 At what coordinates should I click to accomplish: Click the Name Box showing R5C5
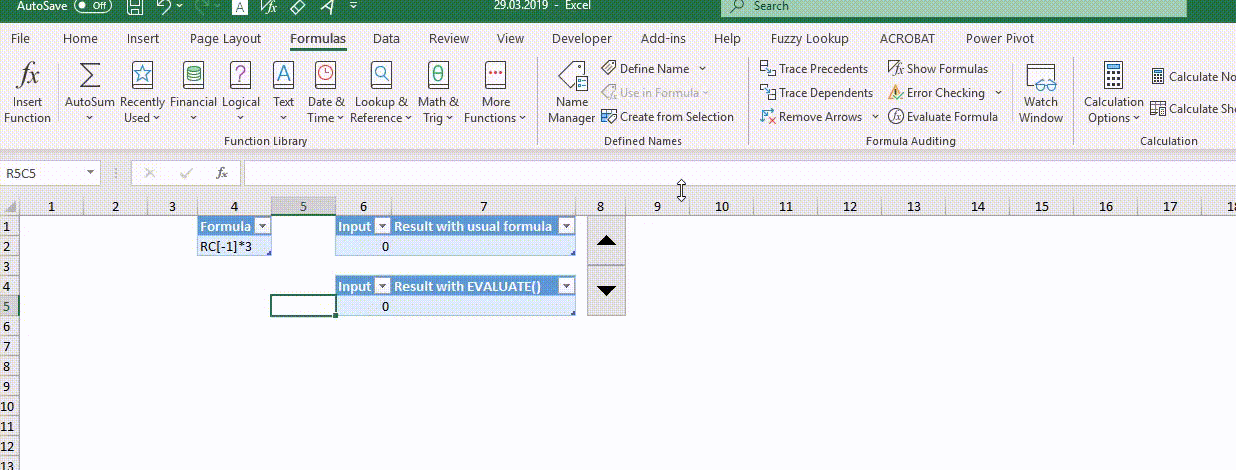[42, 173]
